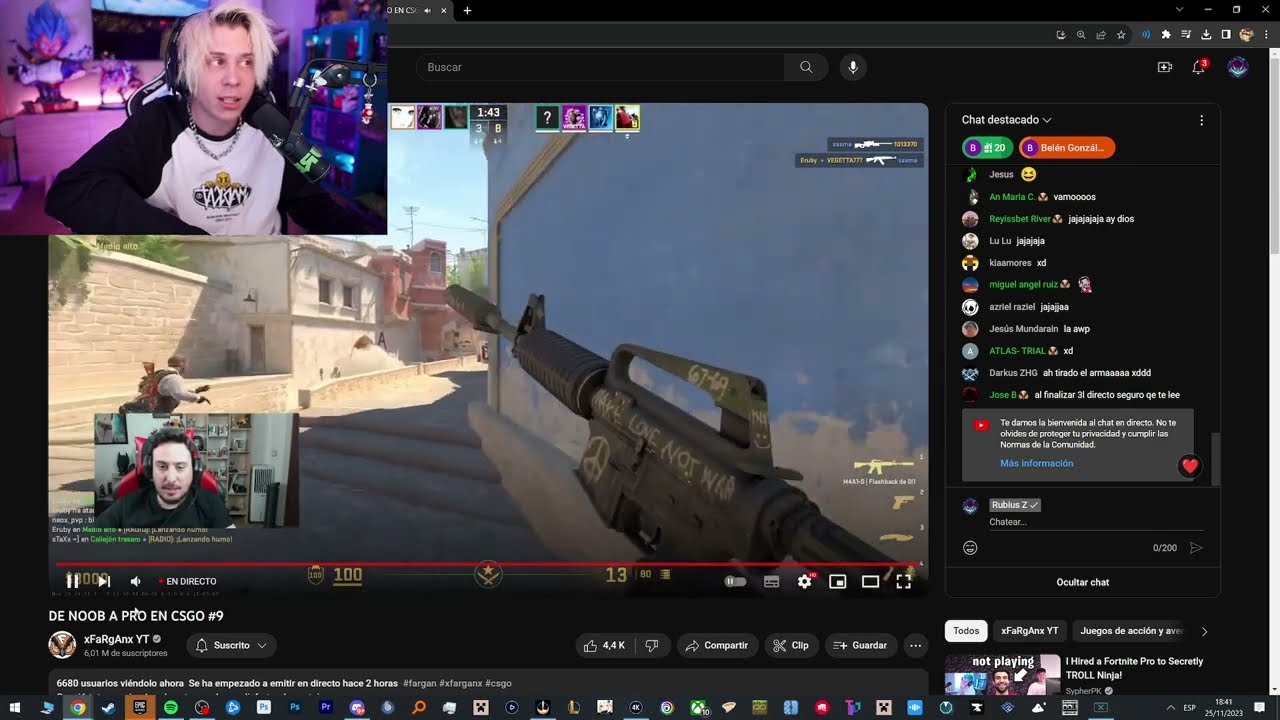Click the xFaRgAnx channel avatar
Image resolution: width=1280 pixels, height=720 pixels.
pyautogui.click(x=62, y=645)
